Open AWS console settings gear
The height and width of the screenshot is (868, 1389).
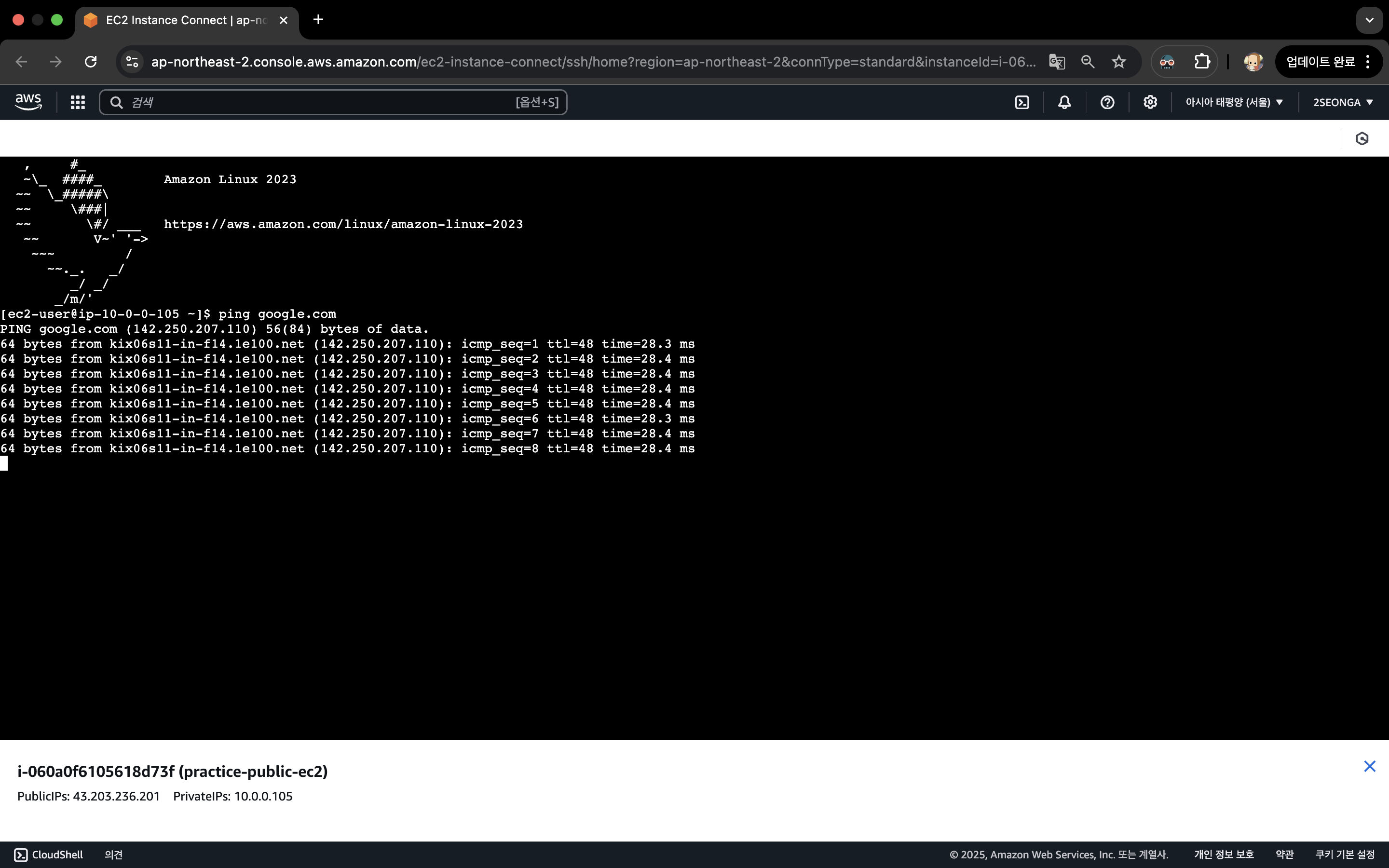(x=1150, y=102)
